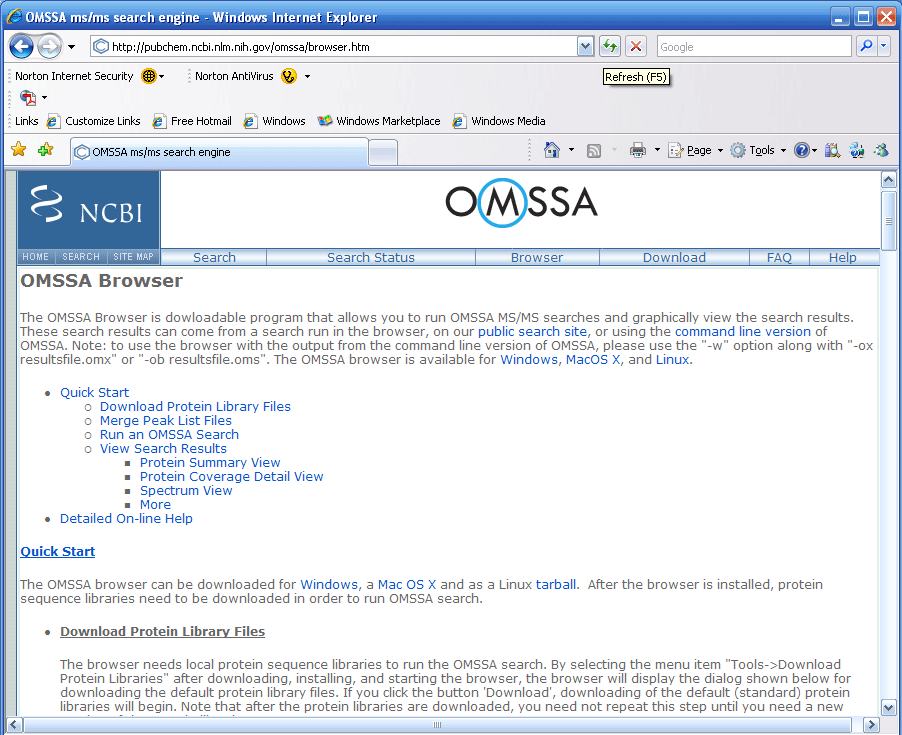
Task: Open the recent pages dropdown arrow
Action: [x=71, y=47]
